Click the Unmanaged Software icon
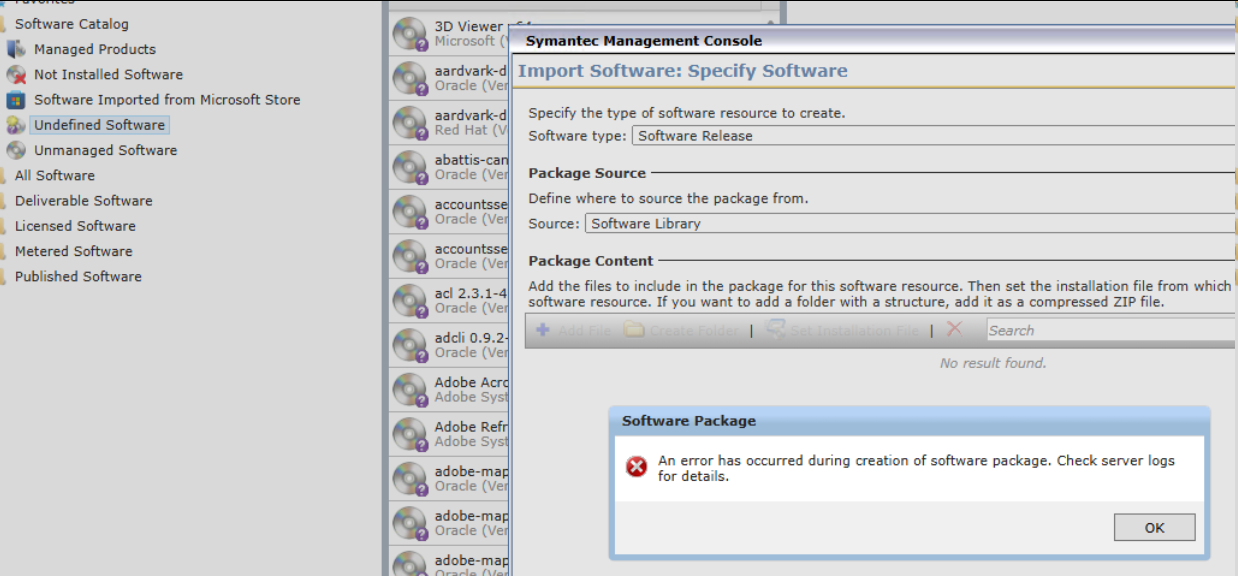The height and width of the screenshot is (576, 1238). pyautogui.click(x=16, y=150)
